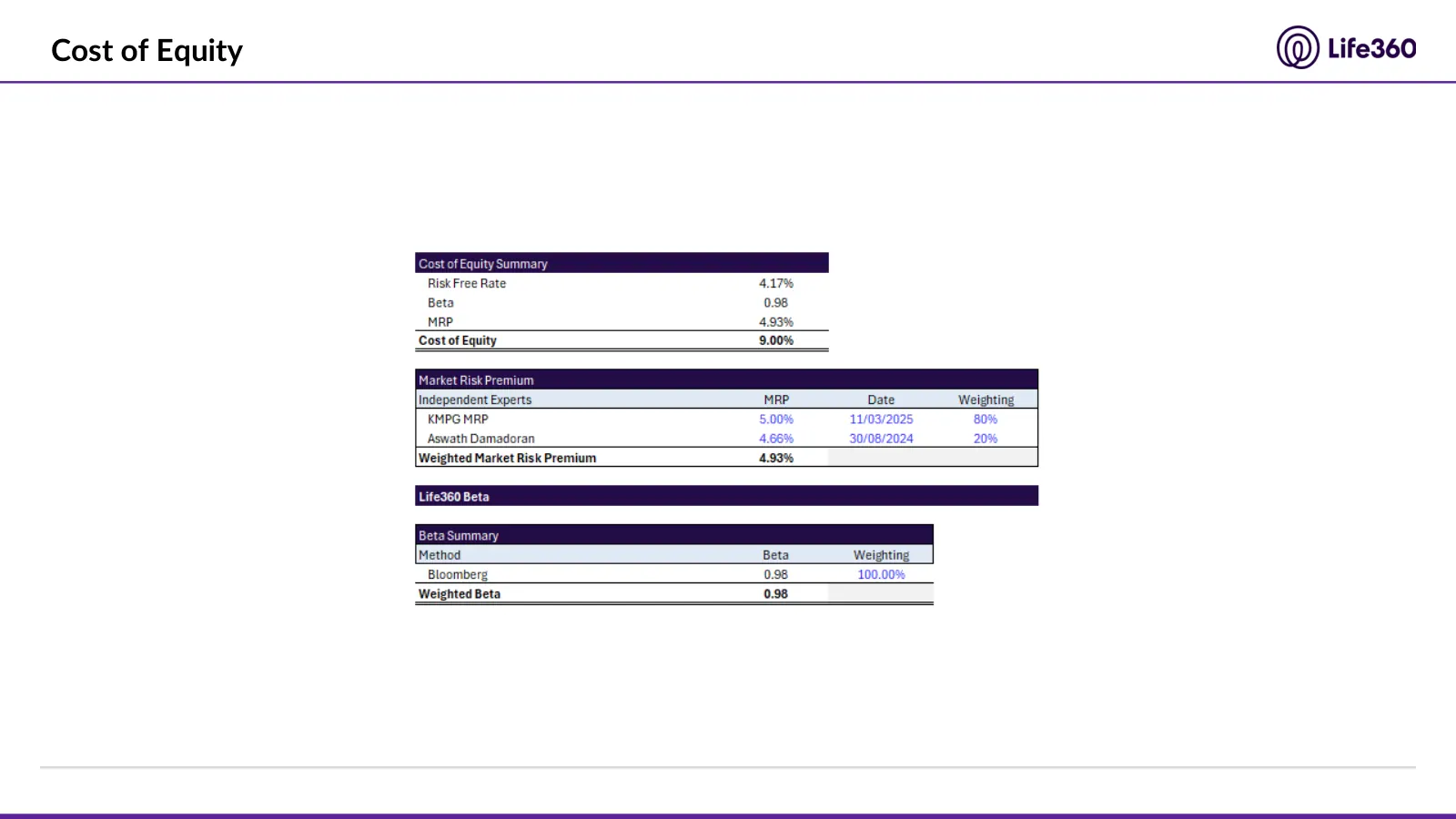
Task: Click the 5.00% KMPG MRP value
Action: point(776,419)
